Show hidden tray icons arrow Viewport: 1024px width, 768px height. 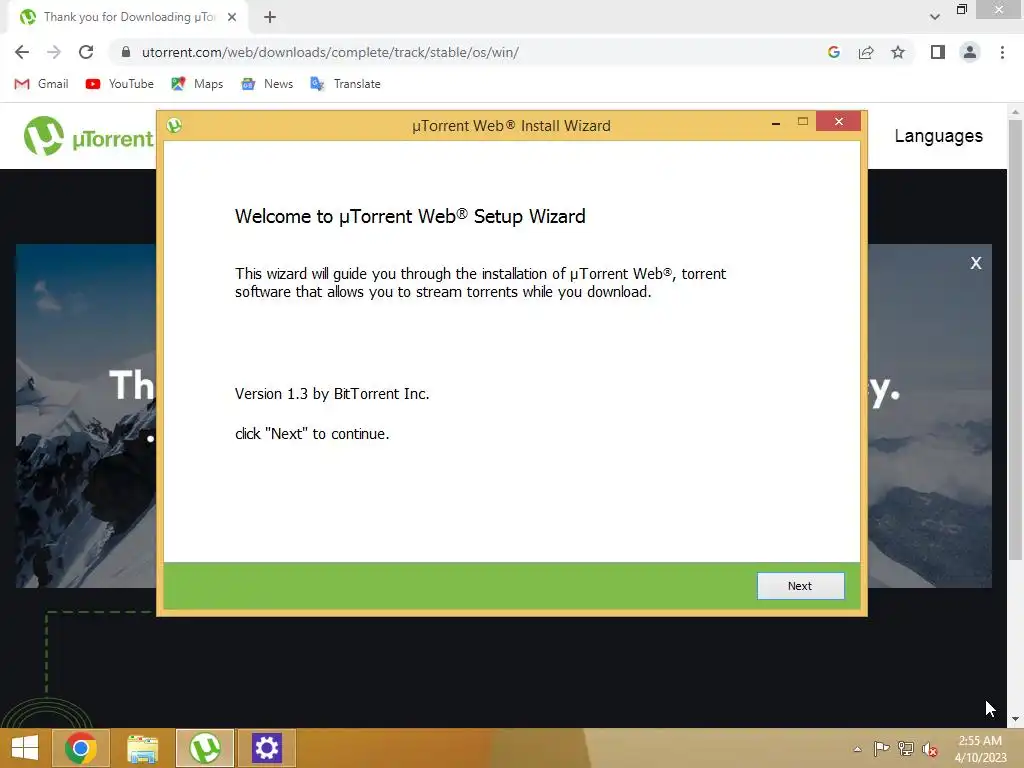pos(857,749)
